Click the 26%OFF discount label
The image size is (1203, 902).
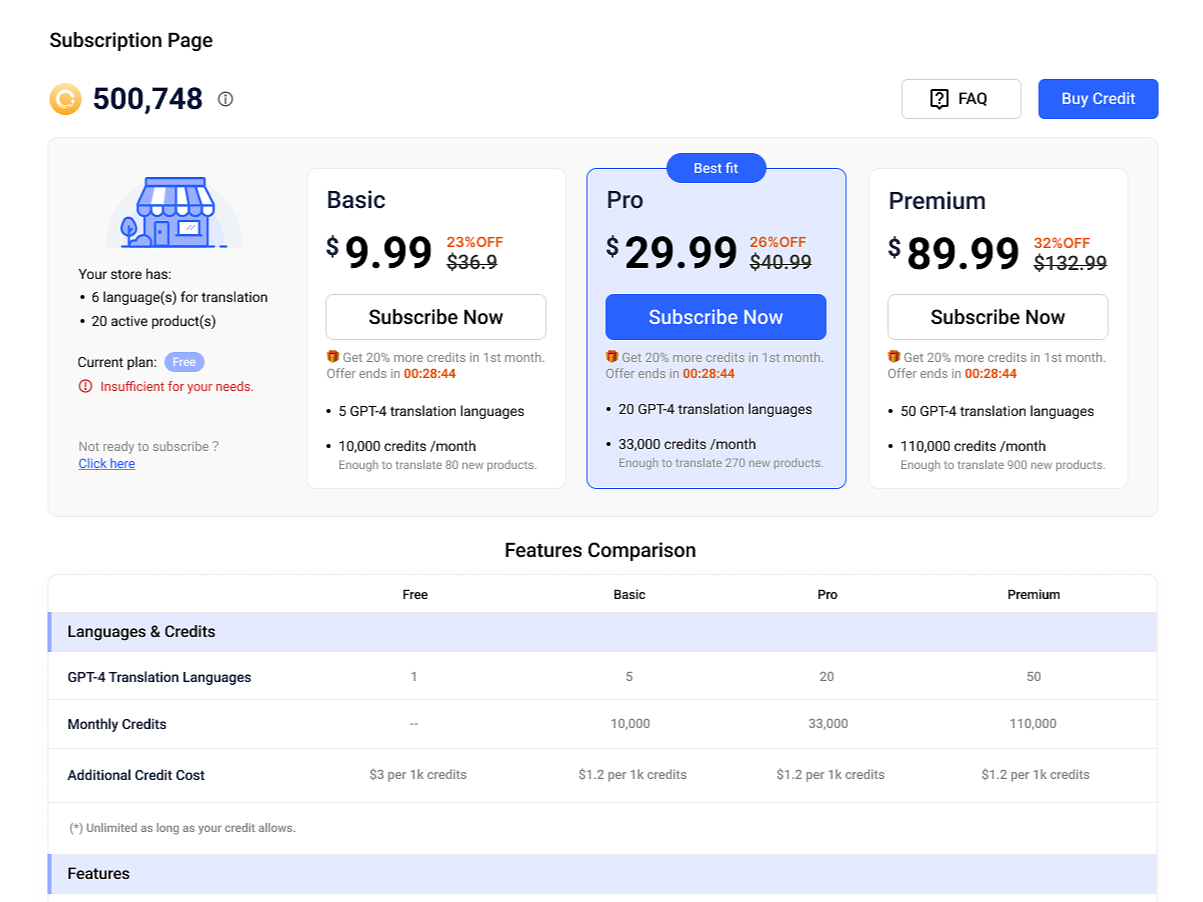[778, 242]
